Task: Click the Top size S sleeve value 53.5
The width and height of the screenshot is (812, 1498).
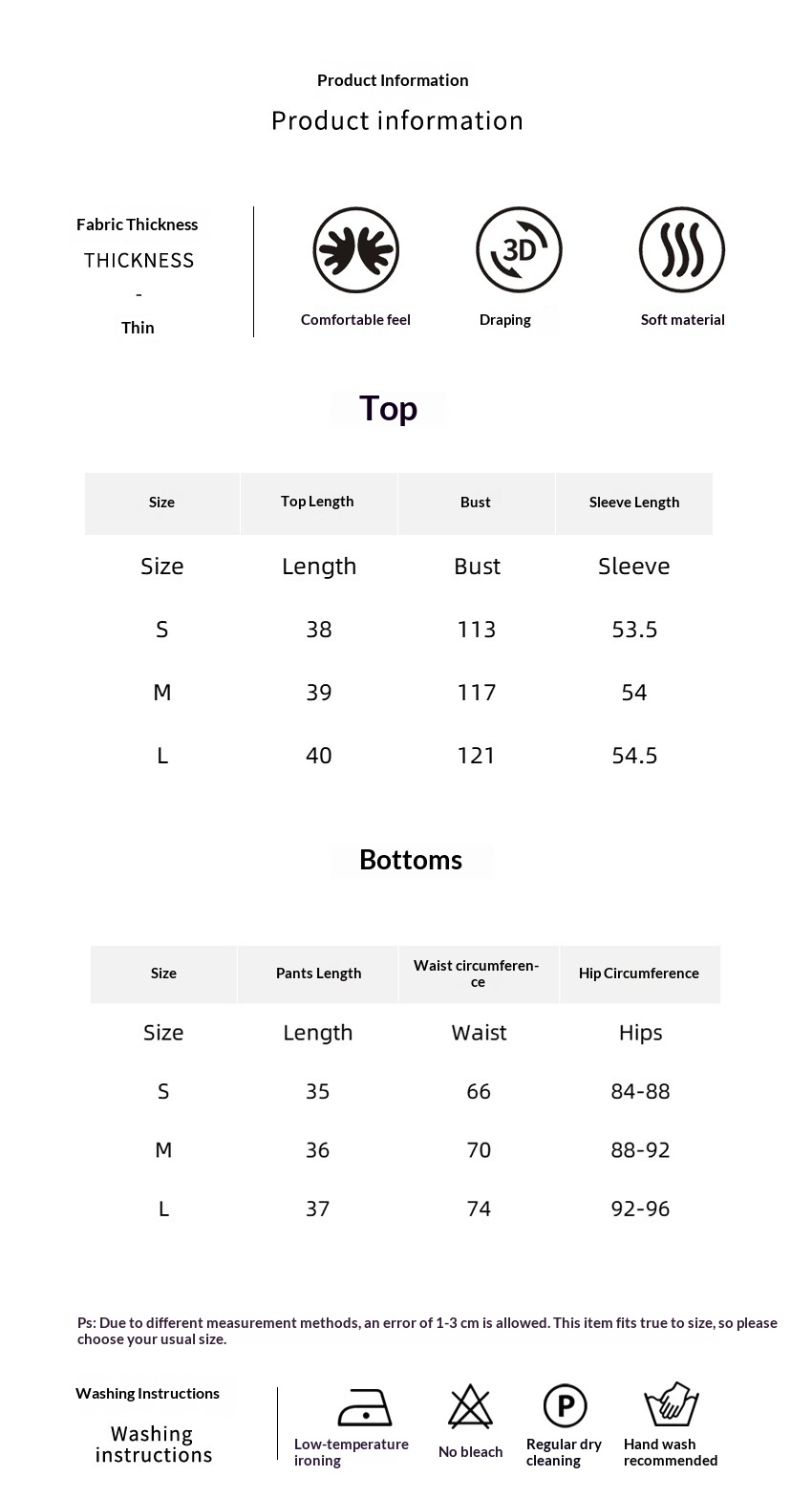Action: (634, 630)
